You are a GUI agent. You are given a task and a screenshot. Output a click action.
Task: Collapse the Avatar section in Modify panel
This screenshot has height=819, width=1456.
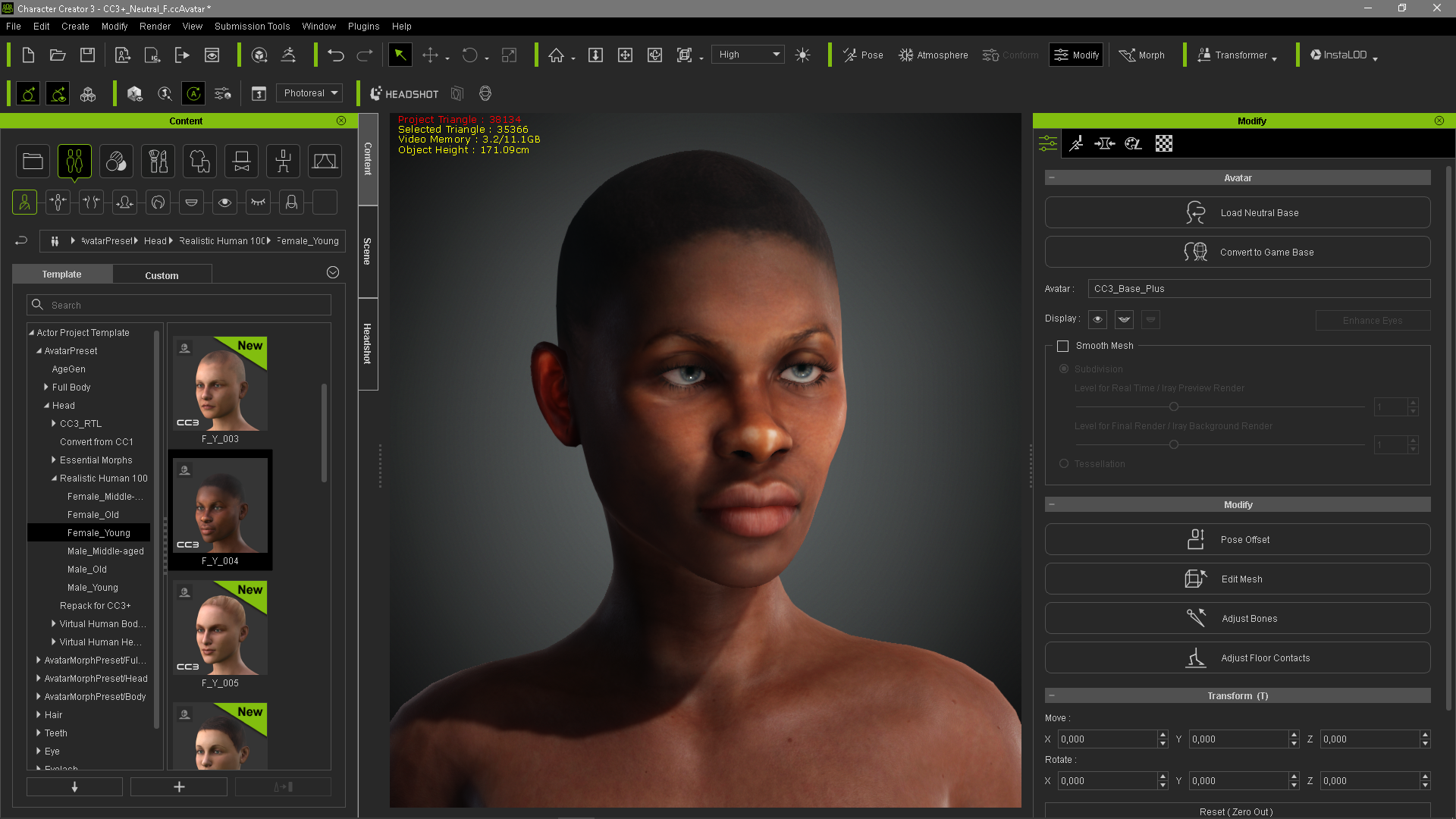[x=1052, y=177]
